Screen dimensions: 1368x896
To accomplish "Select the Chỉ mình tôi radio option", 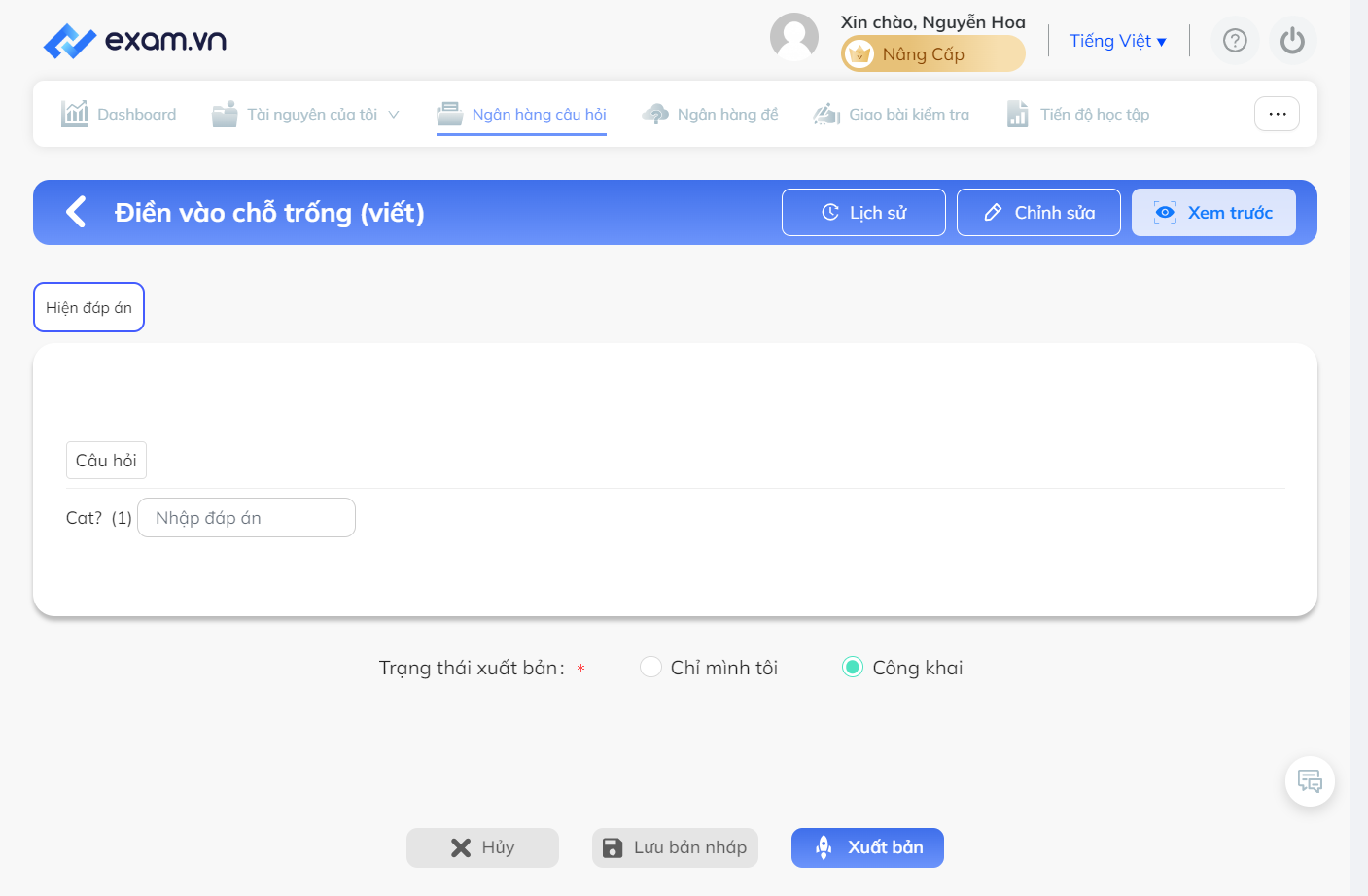I will [x=650, y=668].
